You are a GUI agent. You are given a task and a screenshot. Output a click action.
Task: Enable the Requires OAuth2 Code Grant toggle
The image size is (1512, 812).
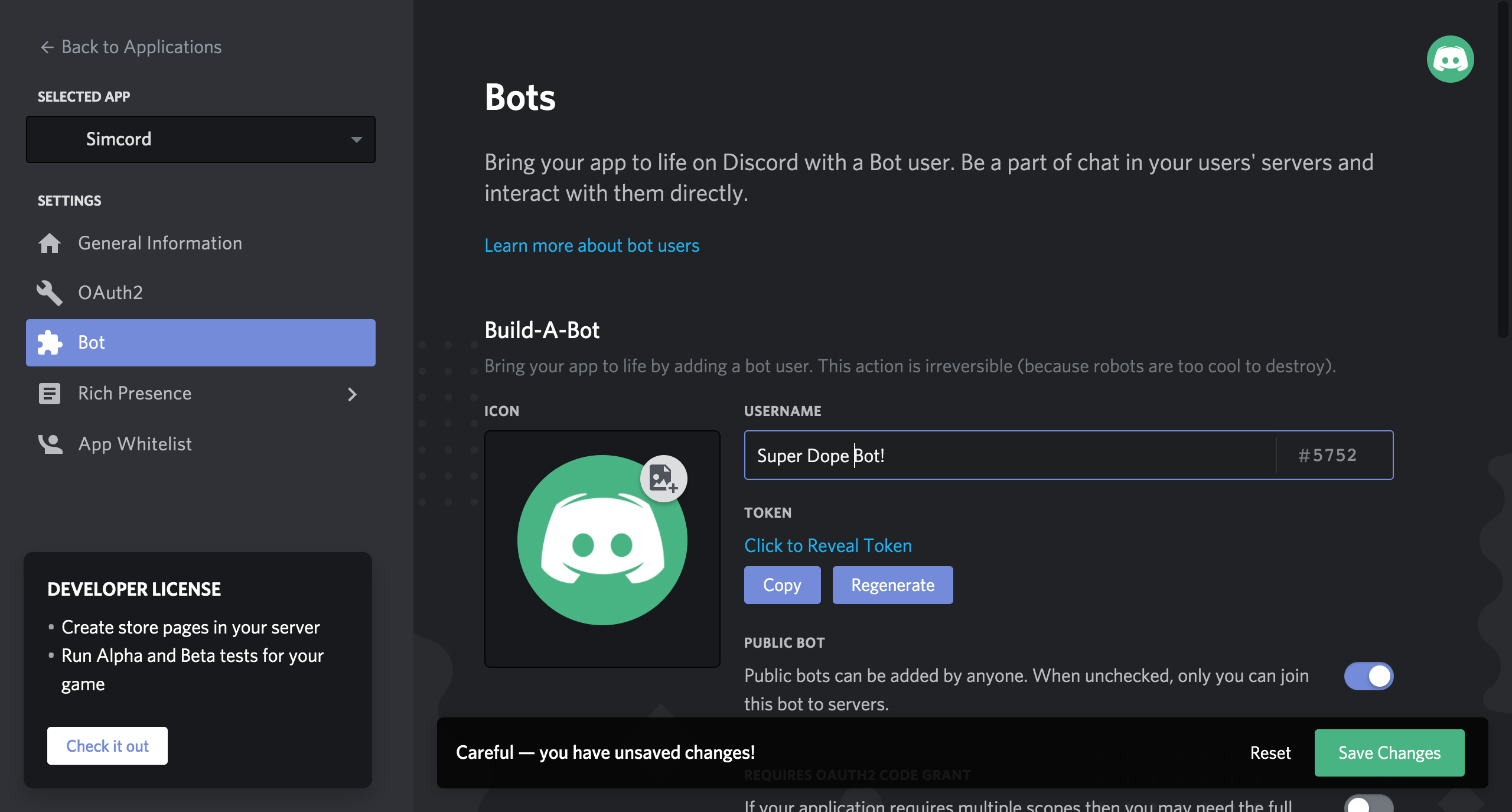pyautogui.click(x=1368, y=804)
